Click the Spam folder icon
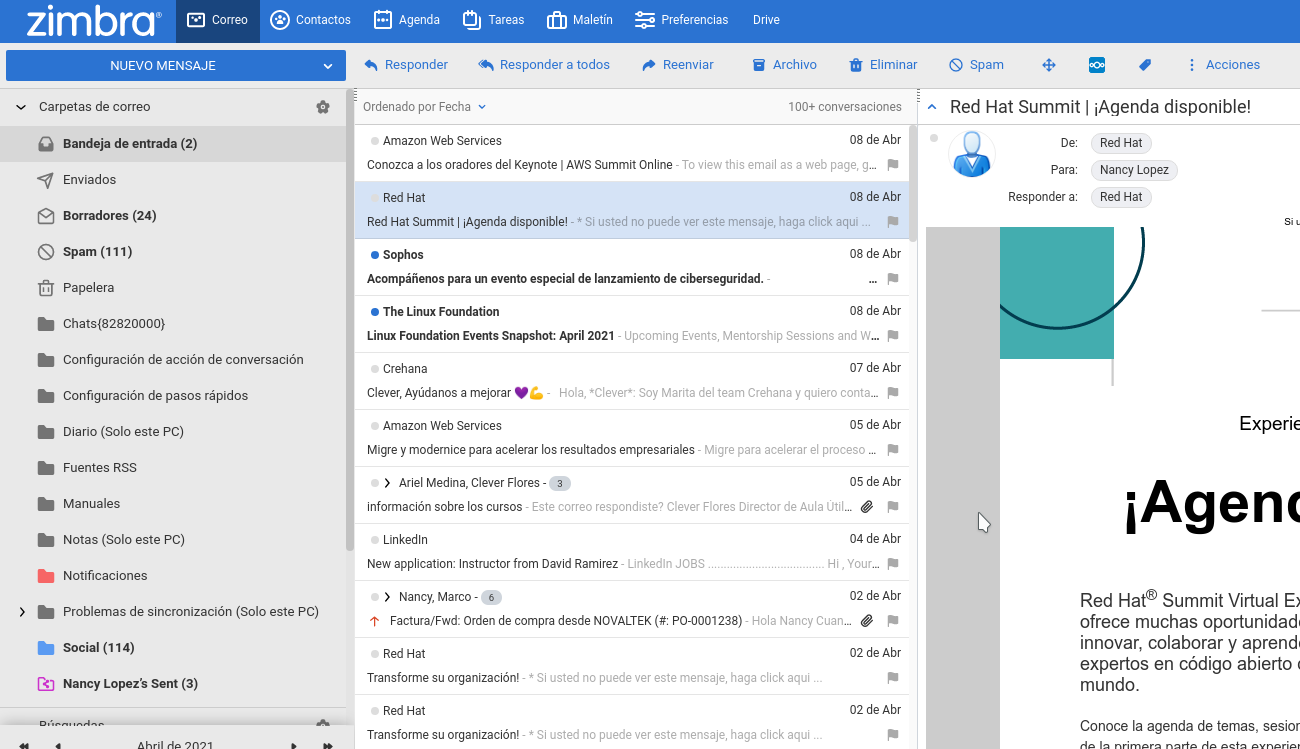Image resolution: width=1300 pixels, height=749 pixels. 45,252
